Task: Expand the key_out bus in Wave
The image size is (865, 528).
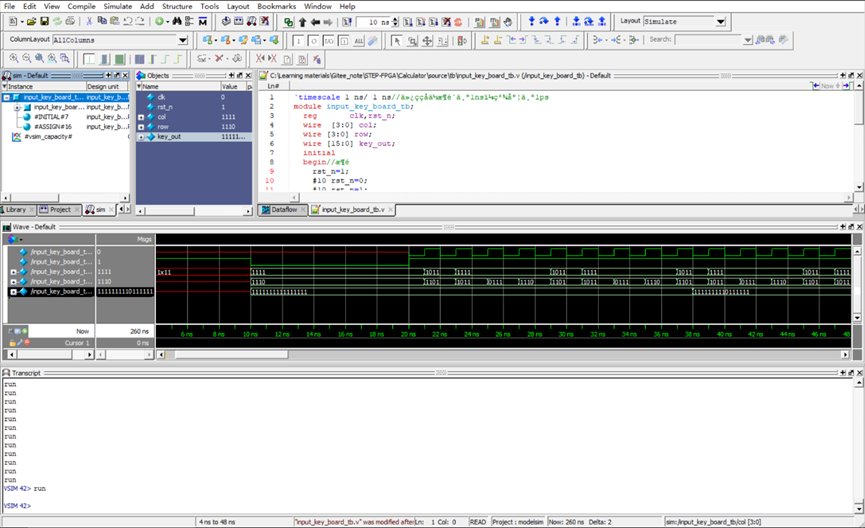Action: tap(13, 292)
